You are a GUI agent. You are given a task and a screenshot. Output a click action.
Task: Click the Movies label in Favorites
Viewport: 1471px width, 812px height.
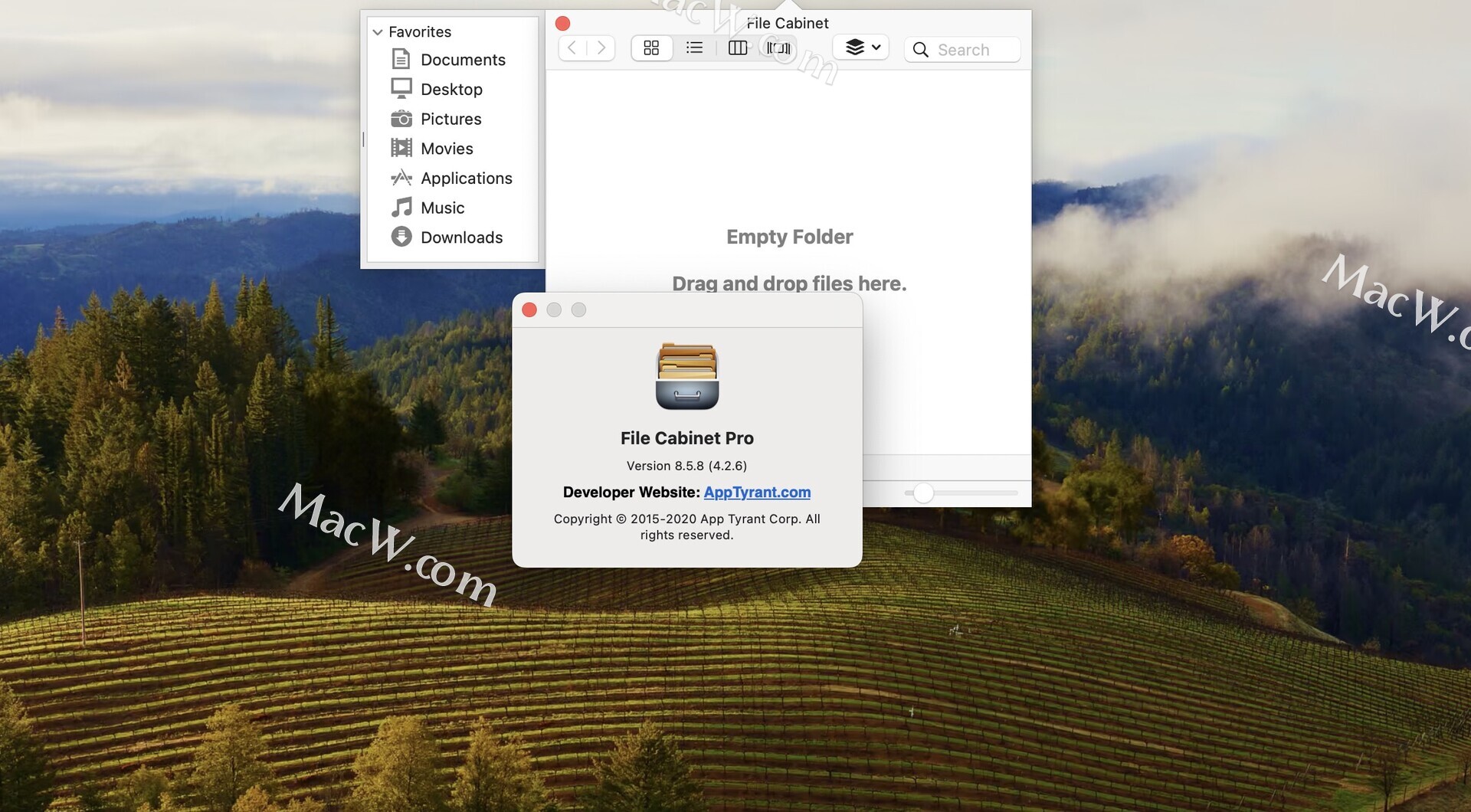click(x=447, y=148)
